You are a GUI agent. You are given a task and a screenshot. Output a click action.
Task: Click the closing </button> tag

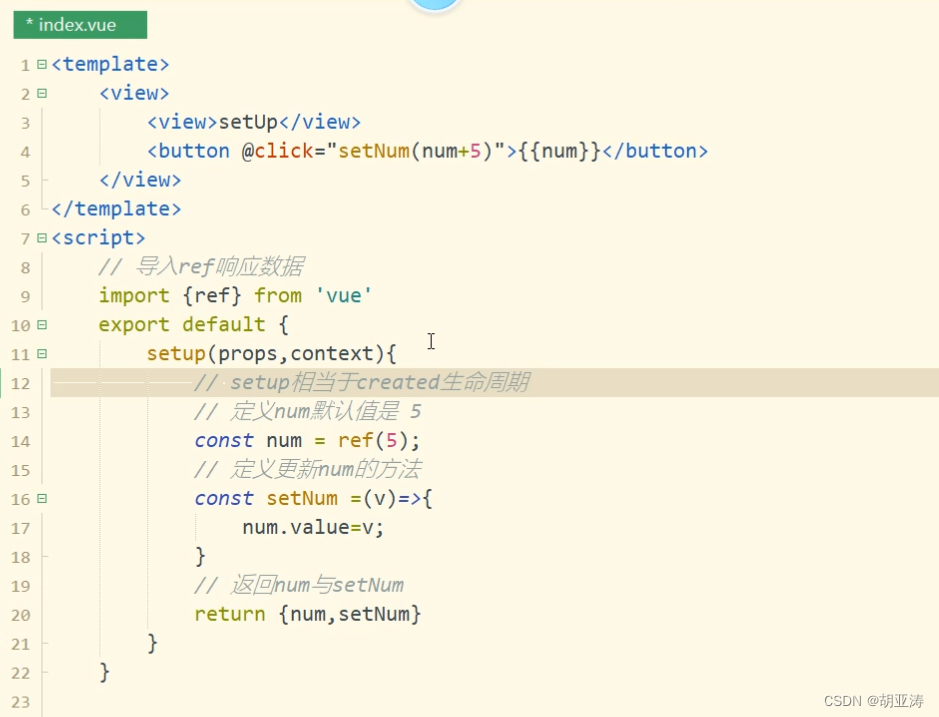pyautogui.click(x=655, y=151)
